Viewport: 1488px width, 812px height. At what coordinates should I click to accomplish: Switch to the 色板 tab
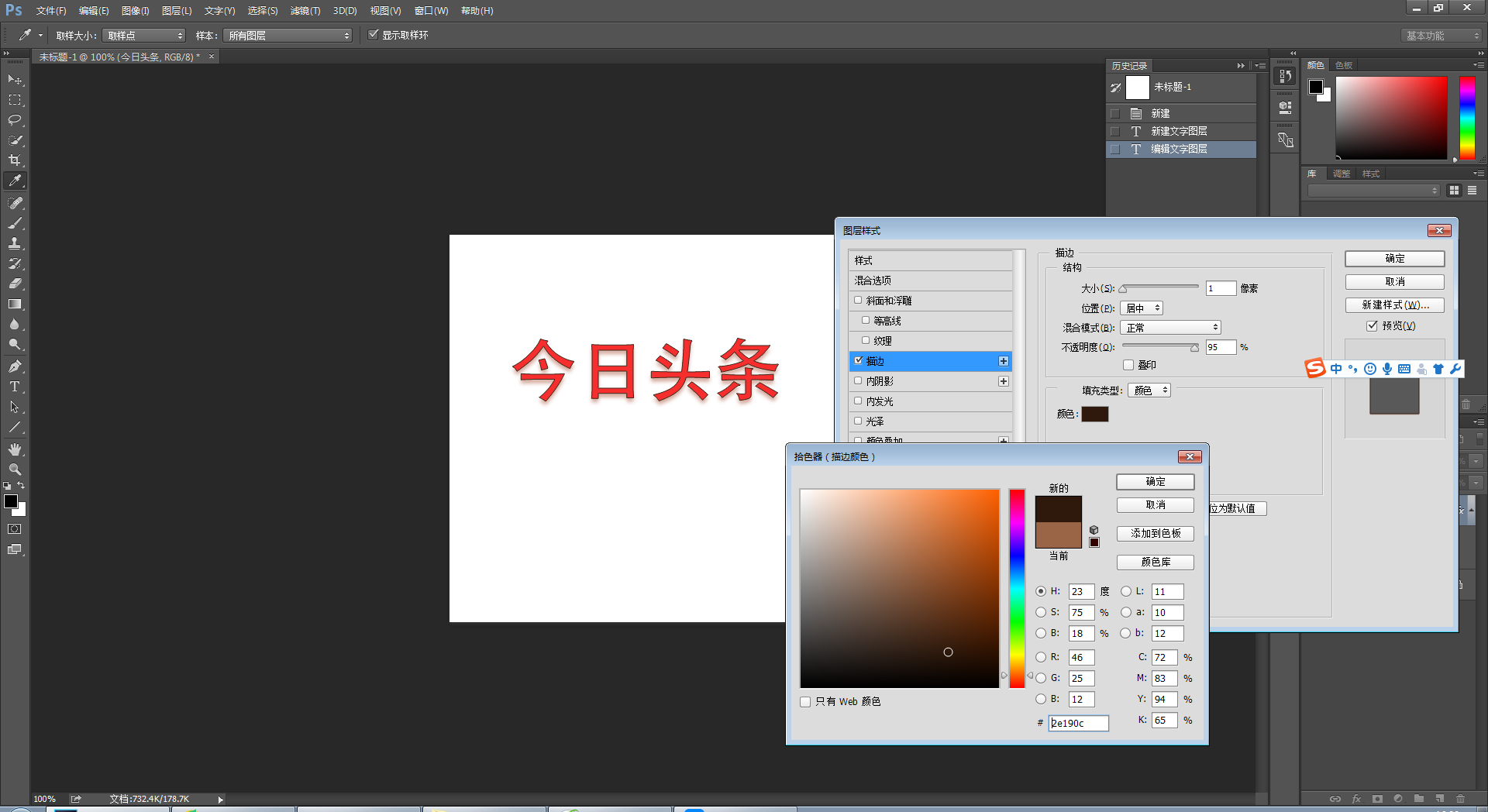click(x=1344, y=65)
